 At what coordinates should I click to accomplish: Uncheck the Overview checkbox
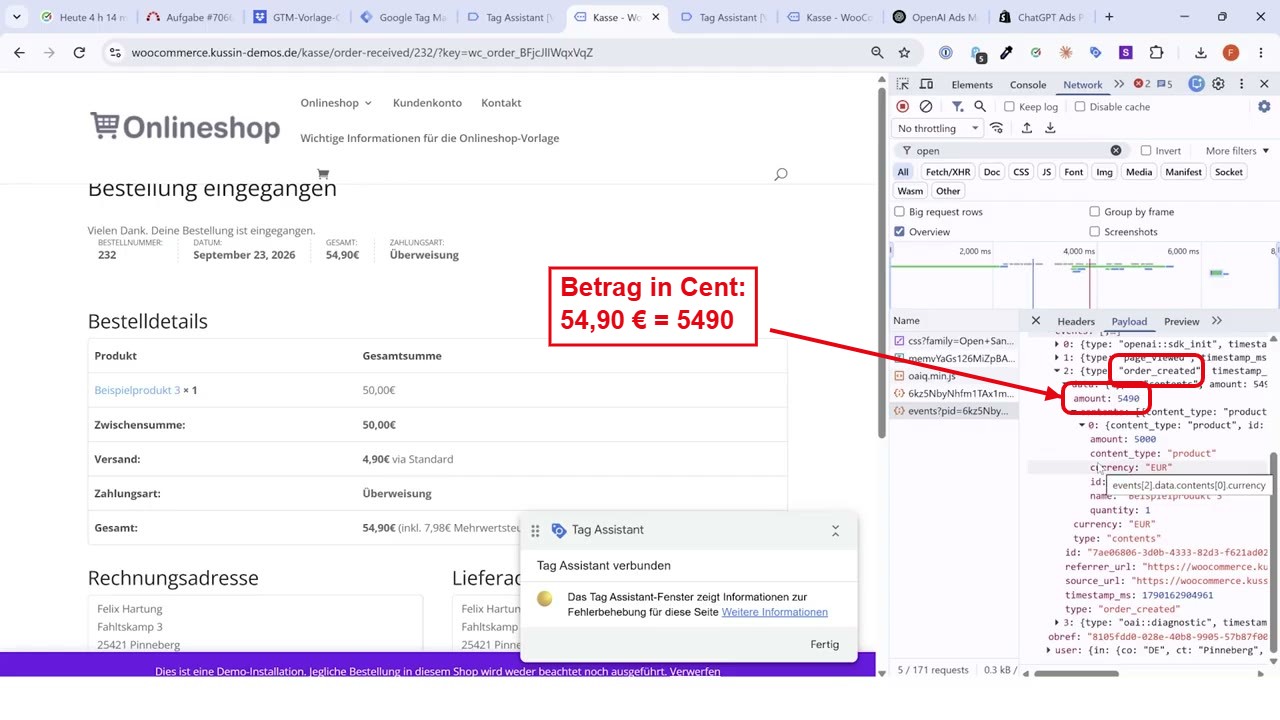click(900, 231)
